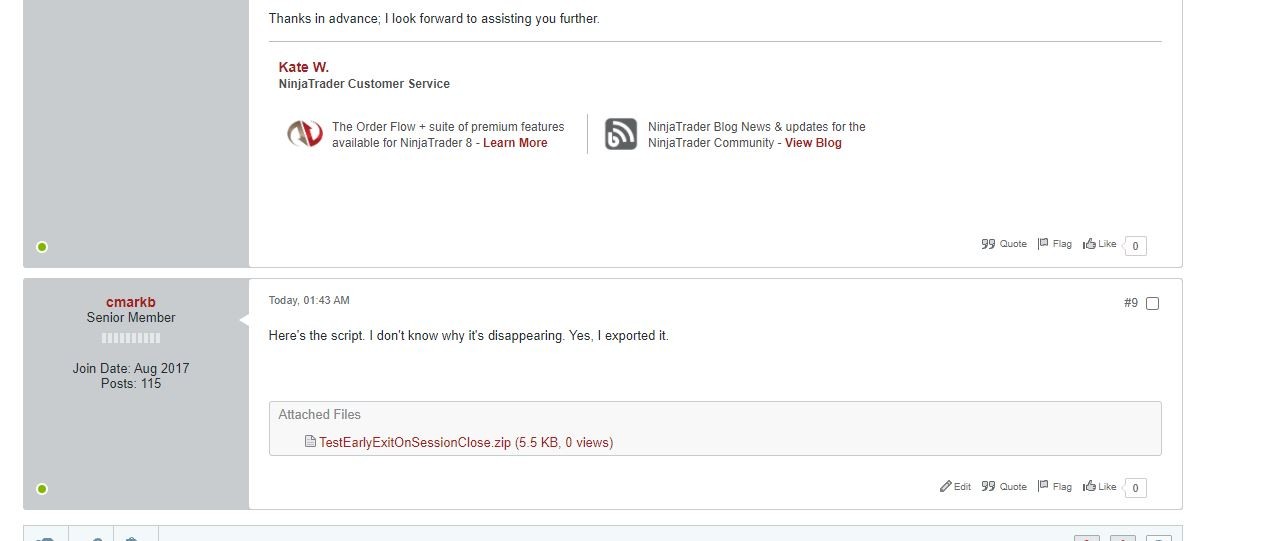
Task: Like Kate W.'s post
Action: point(1100,244)
